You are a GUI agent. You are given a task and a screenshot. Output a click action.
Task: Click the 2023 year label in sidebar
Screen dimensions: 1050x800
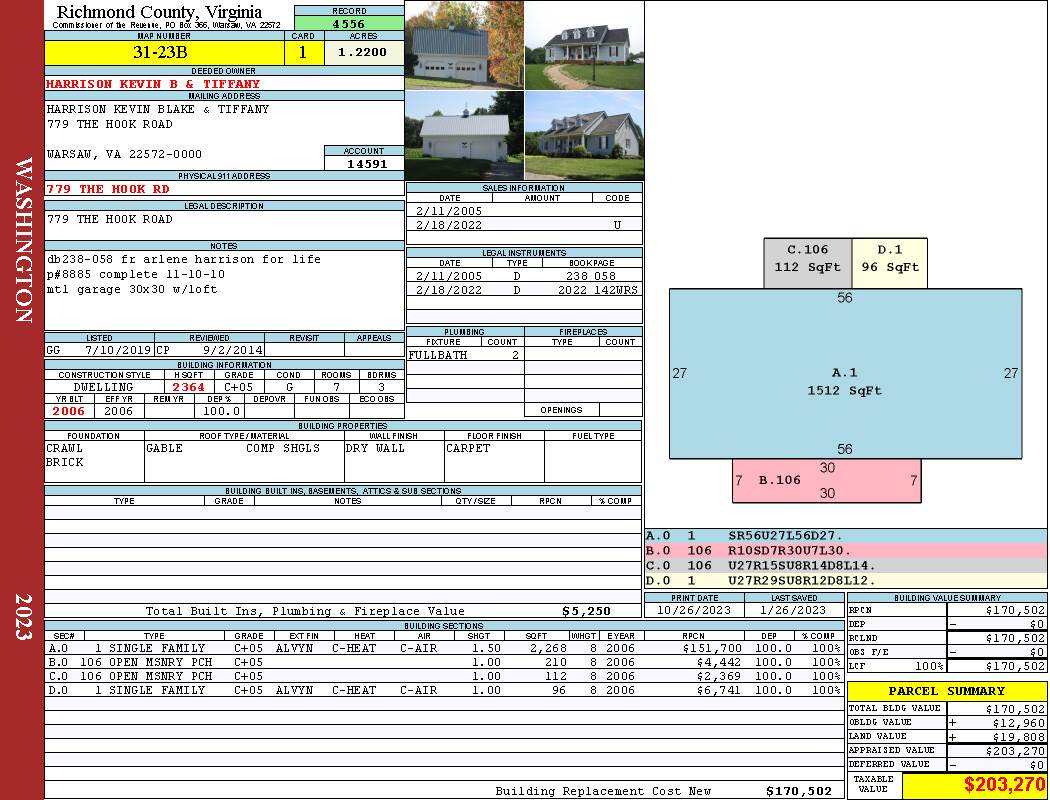tap(23, 616)
